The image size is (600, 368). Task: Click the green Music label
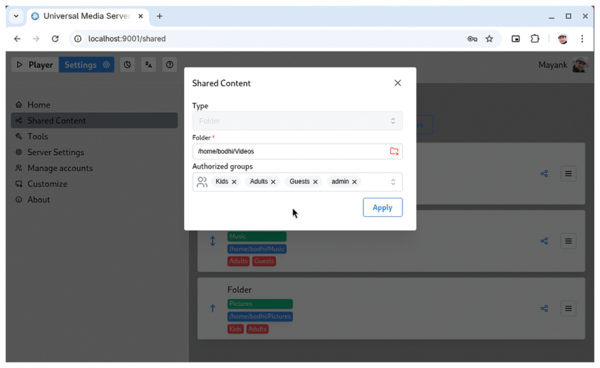click(x=257, y=236)
